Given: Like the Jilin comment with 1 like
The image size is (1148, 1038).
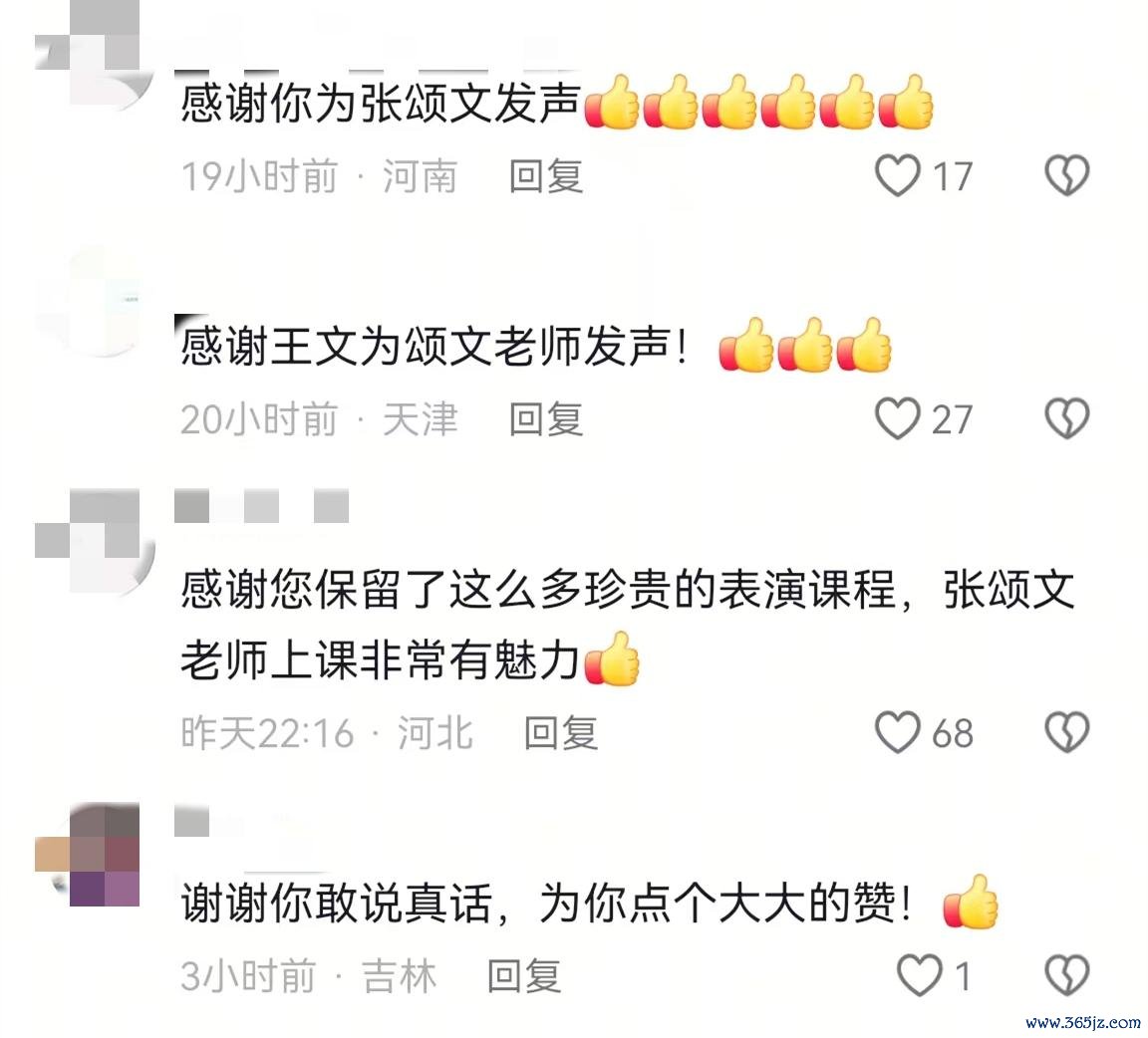Looking at the screenshot, I should (x=920, y=976).
